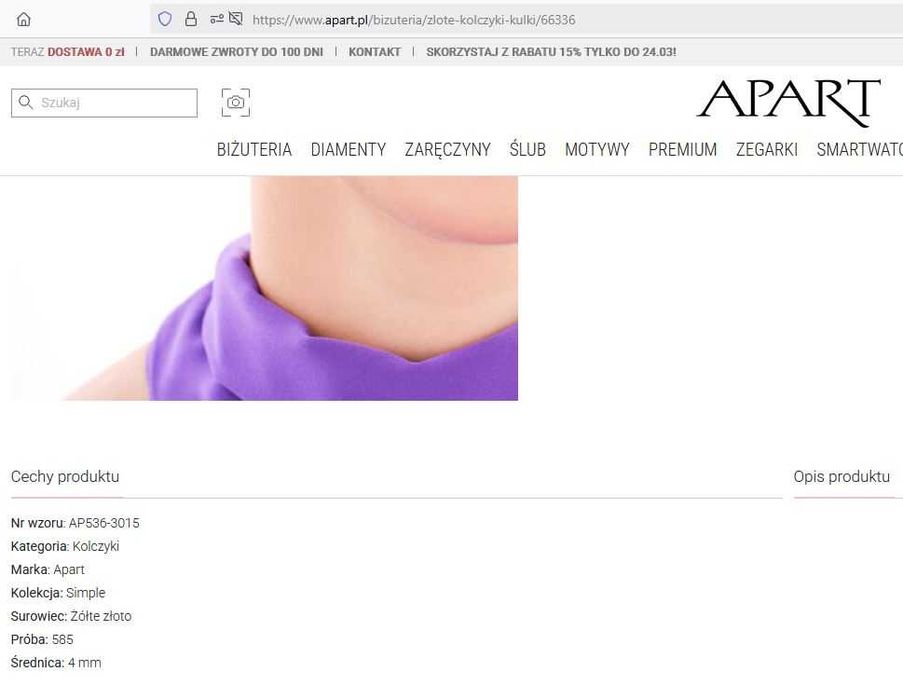Open the PREMIUM menu
The height and width of the screenshot is (700, 903).
coord(682,150)
